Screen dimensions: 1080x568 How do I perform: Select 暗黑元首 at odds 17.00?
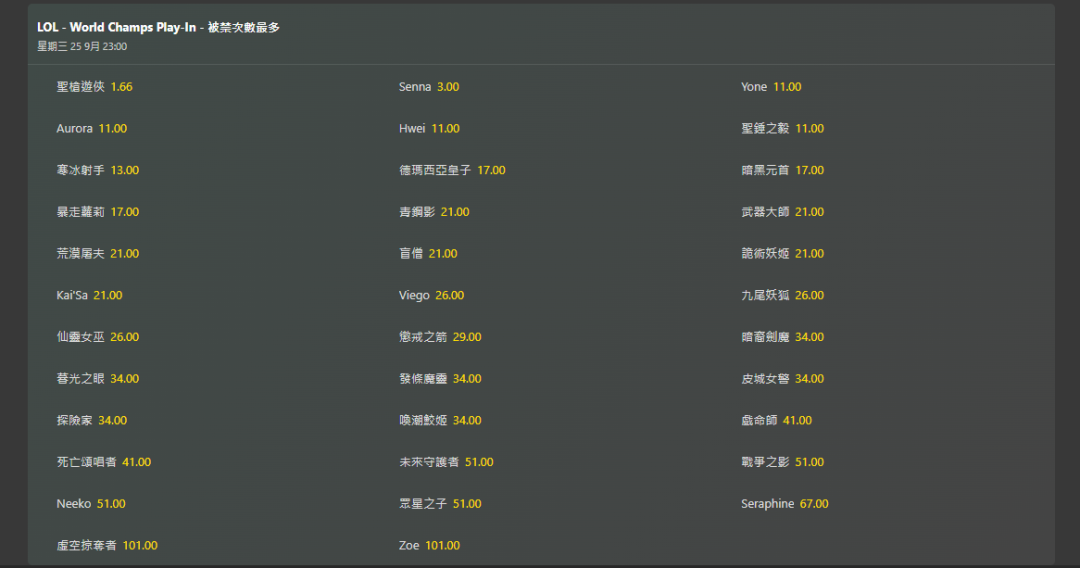click(x=782, y=171)
